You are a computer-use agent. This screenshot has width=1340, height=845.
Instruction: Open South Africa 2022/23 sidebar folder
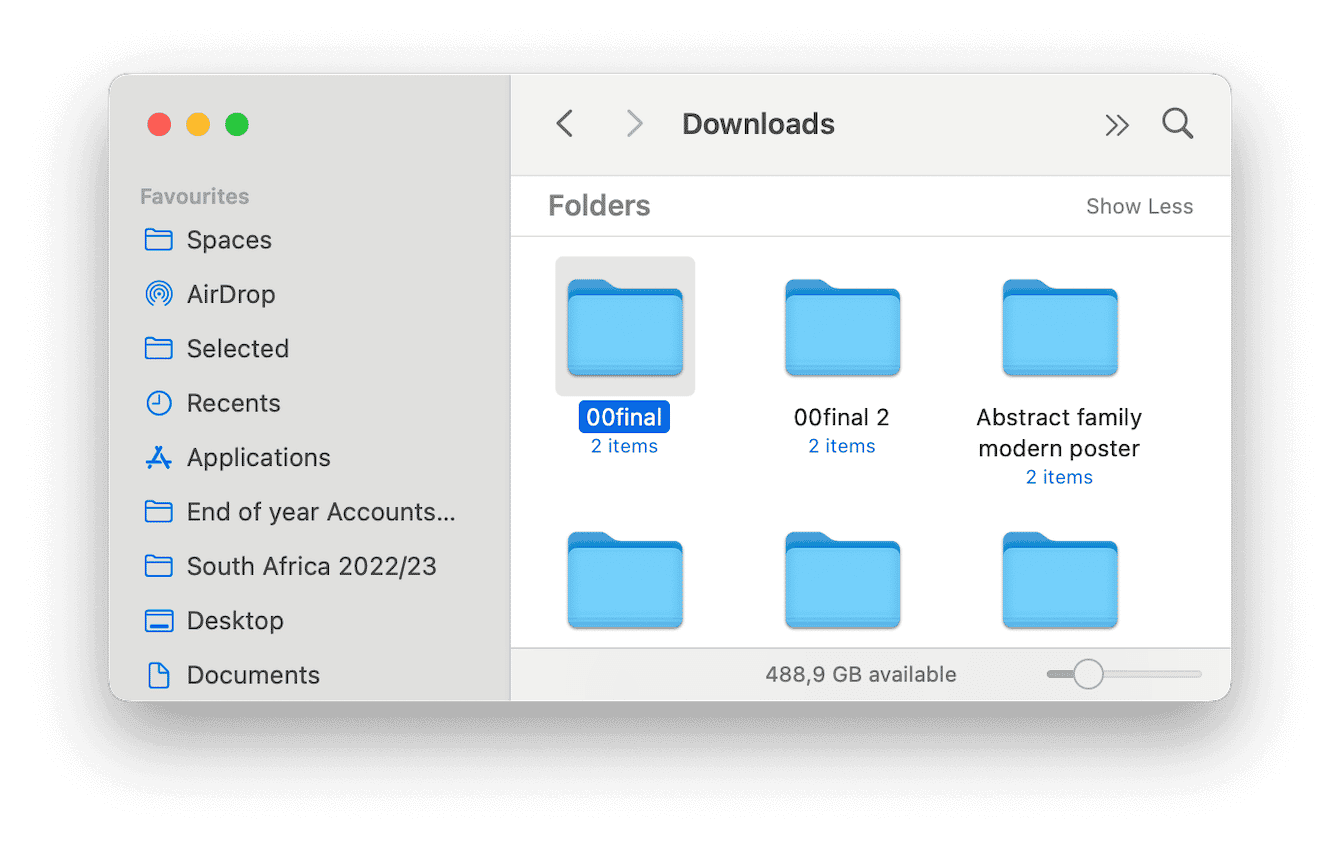(x=311, y=566)
